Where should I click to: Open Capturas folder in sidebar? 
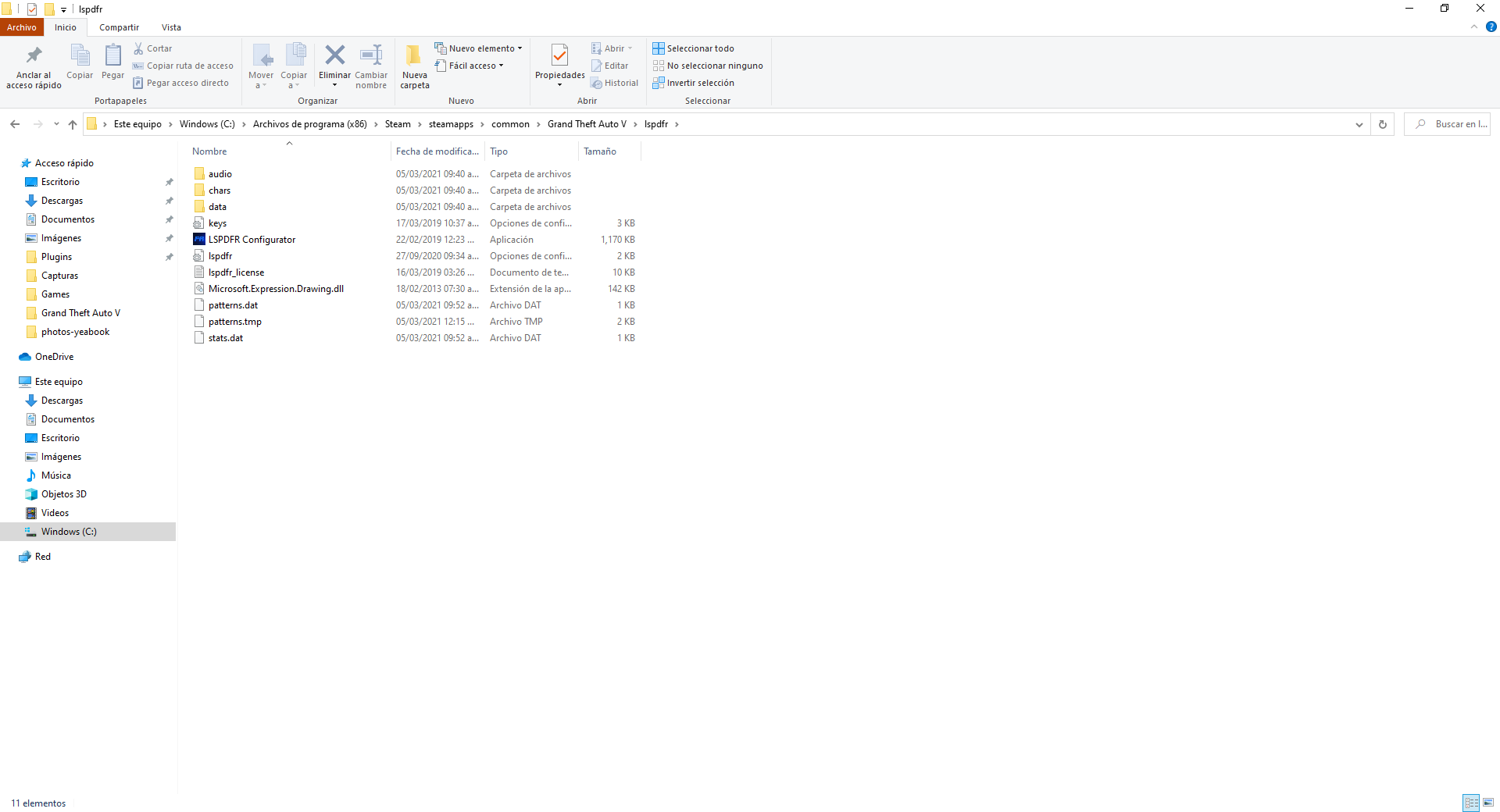pos(59,276)
